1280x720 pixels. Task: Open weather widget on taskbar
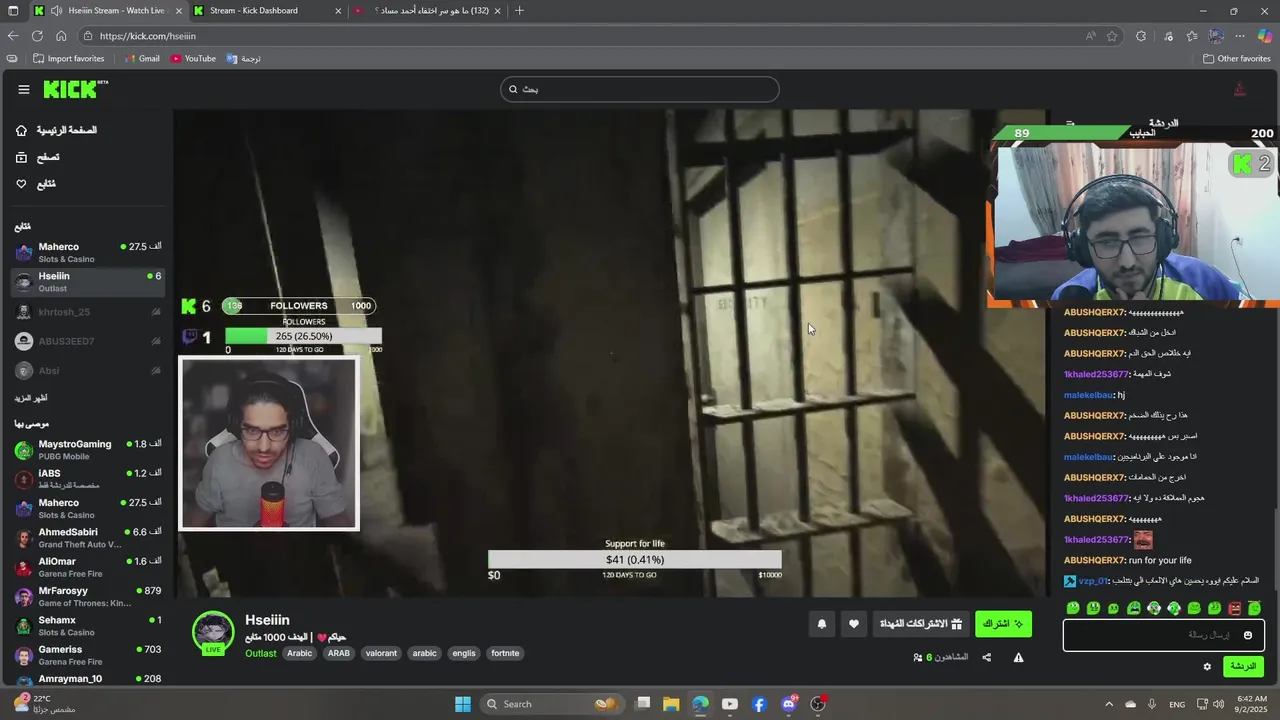(45, 704)
